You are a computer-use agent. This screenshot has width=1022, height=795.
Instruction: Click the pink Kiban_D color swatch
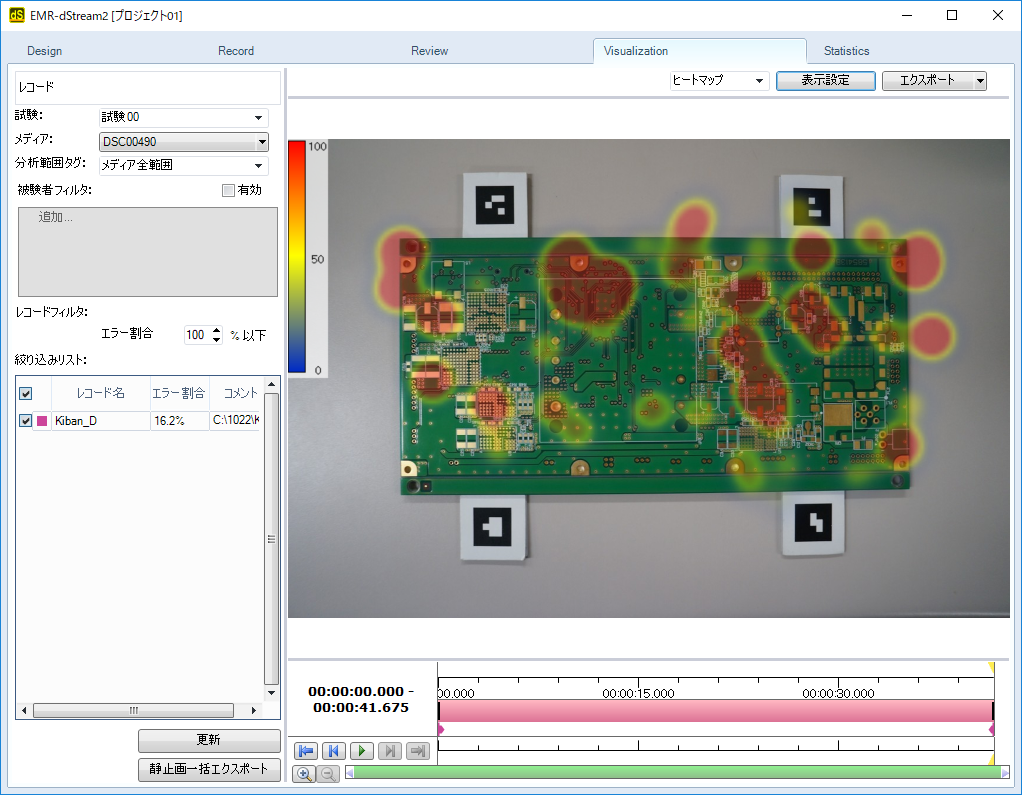coord(42,421)
